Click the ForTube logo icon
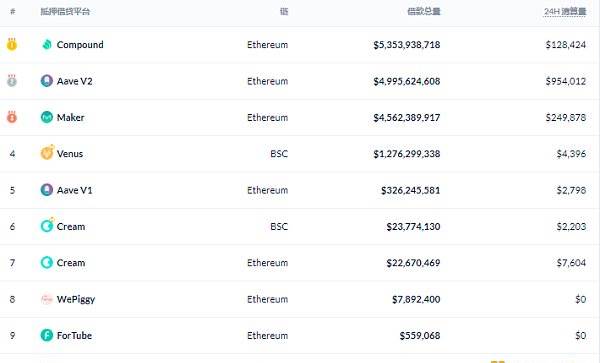This screenshot has height=363, width=600. [x=47, y=335]
